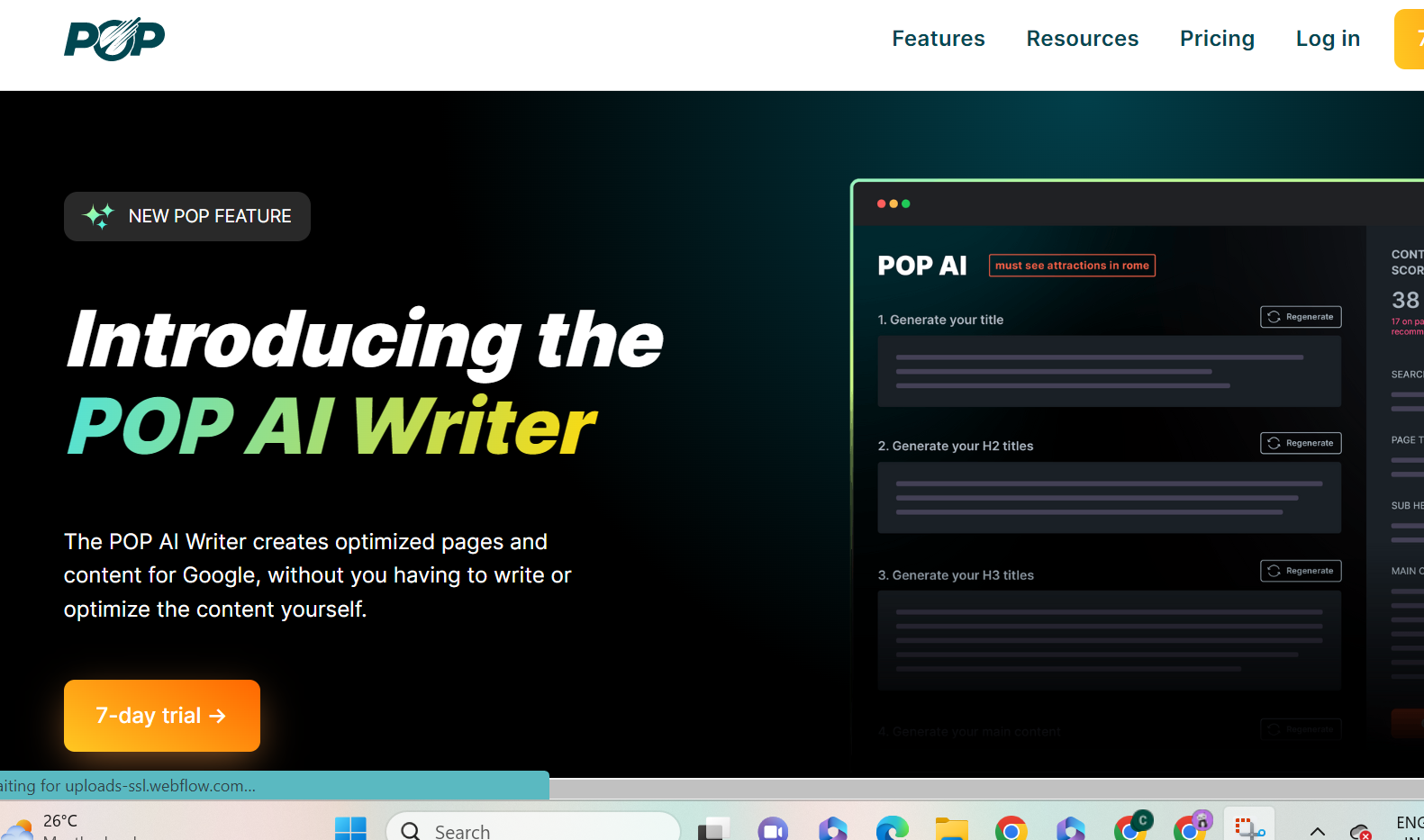
Task: Open the Windows Start menu
Action: click(350, 829)
